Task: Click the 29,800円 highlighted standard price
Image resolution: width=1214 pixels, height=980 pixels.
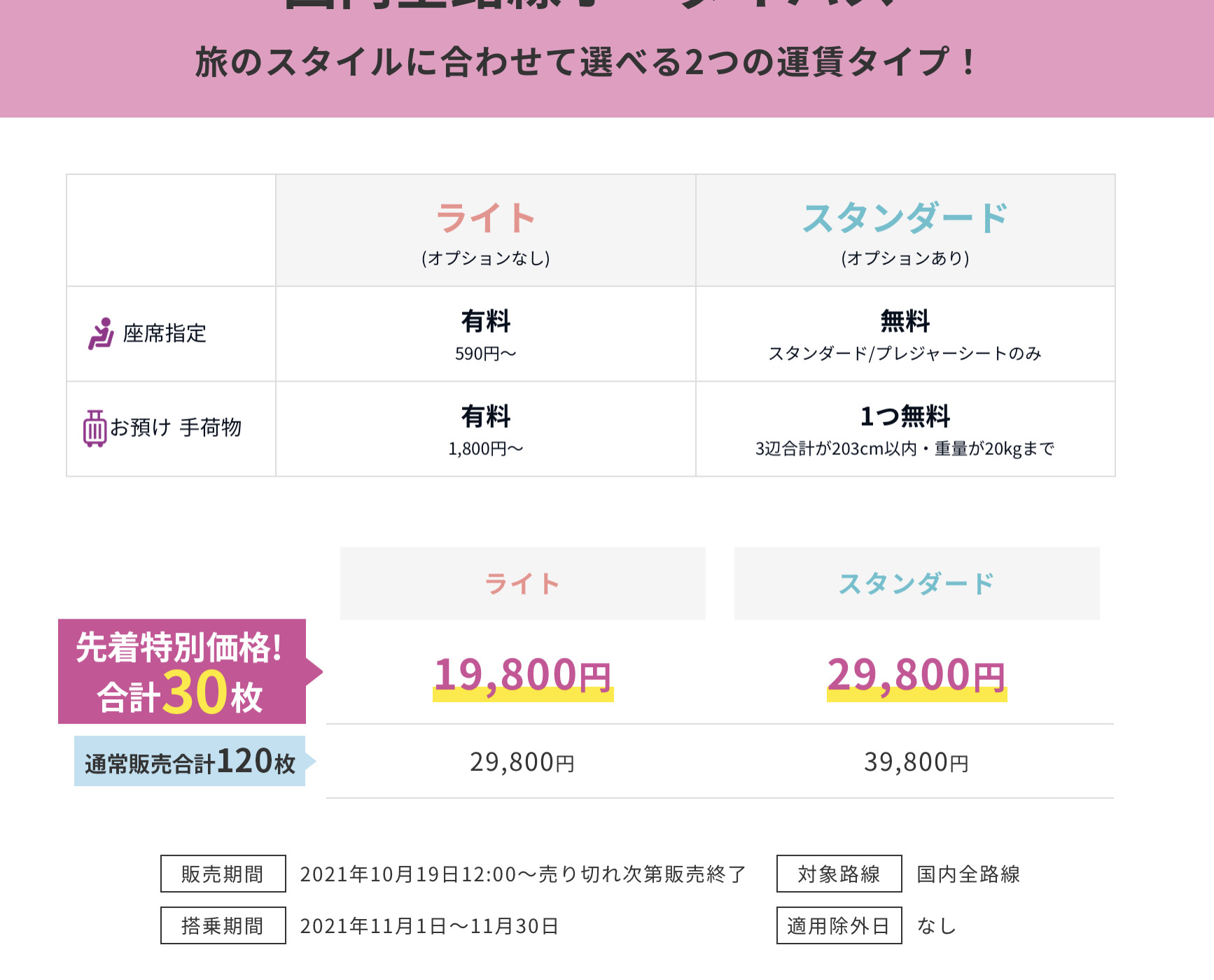Action: pyautogui.click(x=917, y=676)
